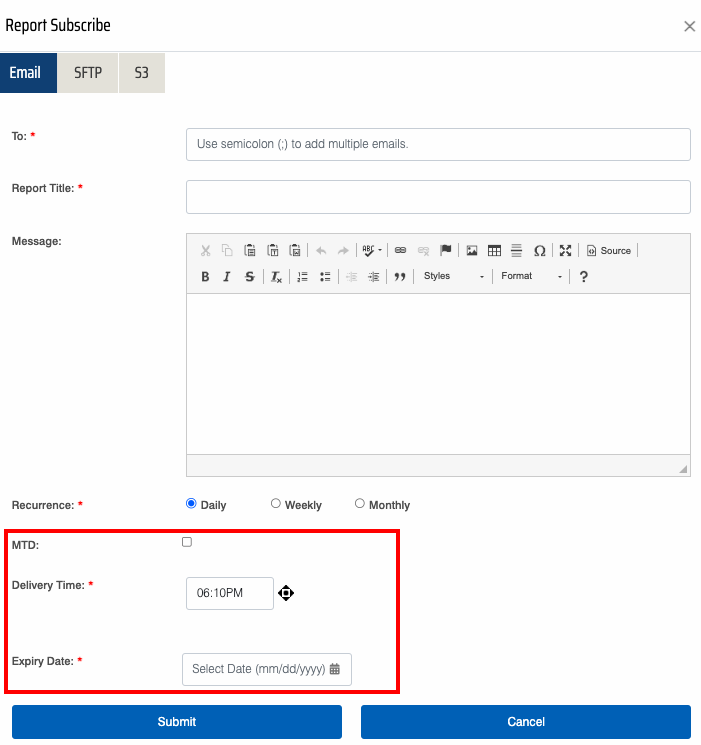Switch to the SFTP tab
This screenshot has width=701, height=745.
[88, 73]
